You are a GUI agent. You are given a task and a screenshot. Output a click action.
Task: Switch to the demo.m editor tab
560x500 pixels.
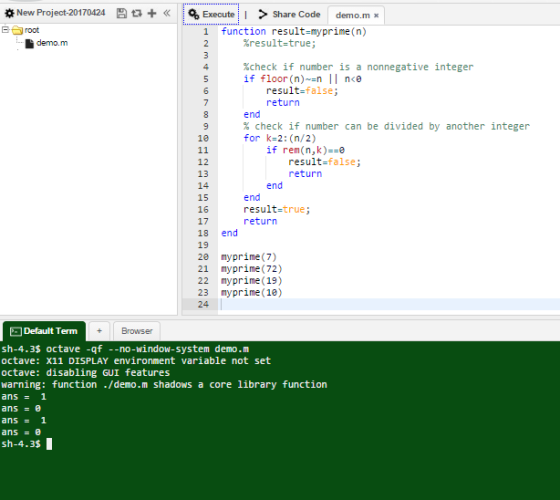[x=352, y=15]
